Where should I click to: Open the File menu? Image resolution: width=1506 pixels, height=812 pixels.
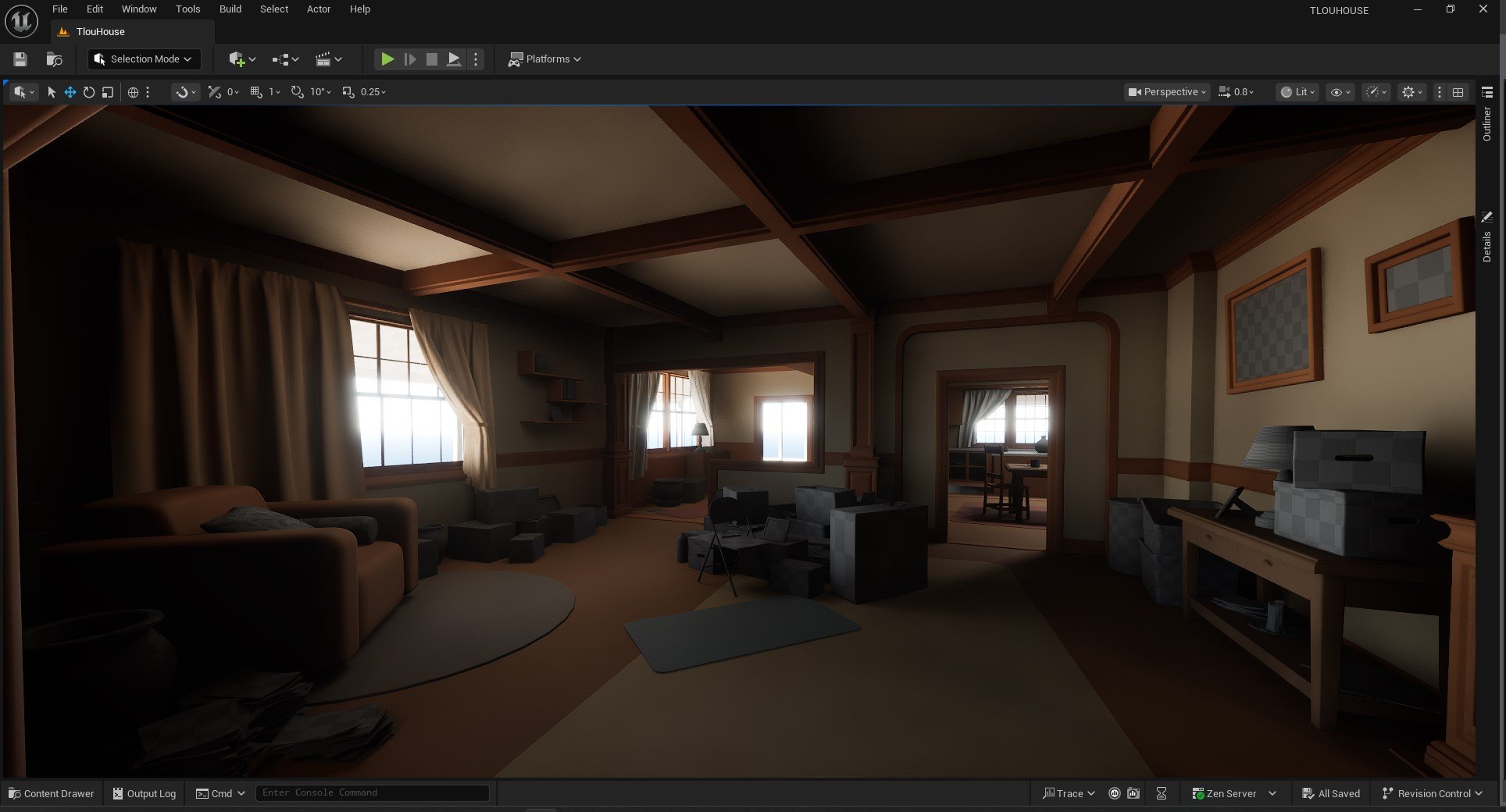60,9
